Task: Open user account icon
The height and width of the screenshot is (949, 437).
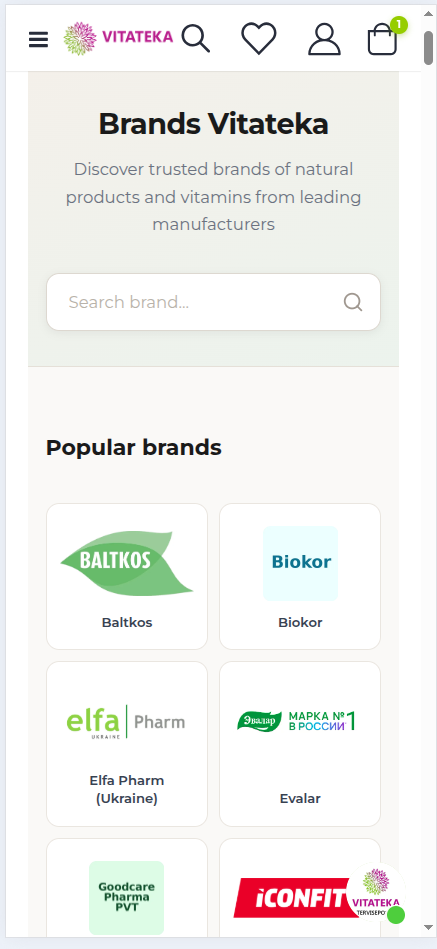Action: (324, 39)
